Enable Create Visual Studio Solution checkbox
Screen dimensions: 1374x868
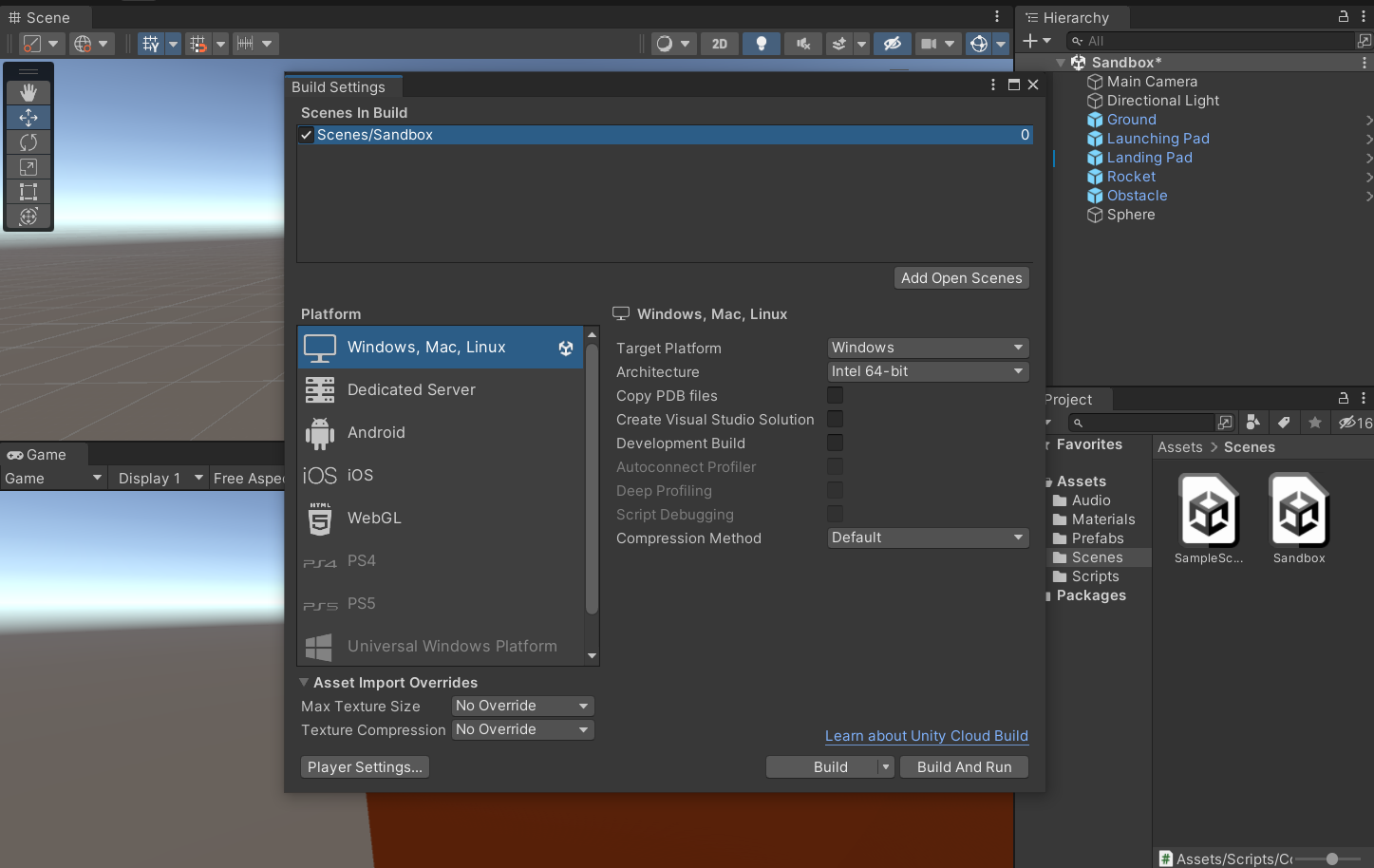click(x=835, y=419)
